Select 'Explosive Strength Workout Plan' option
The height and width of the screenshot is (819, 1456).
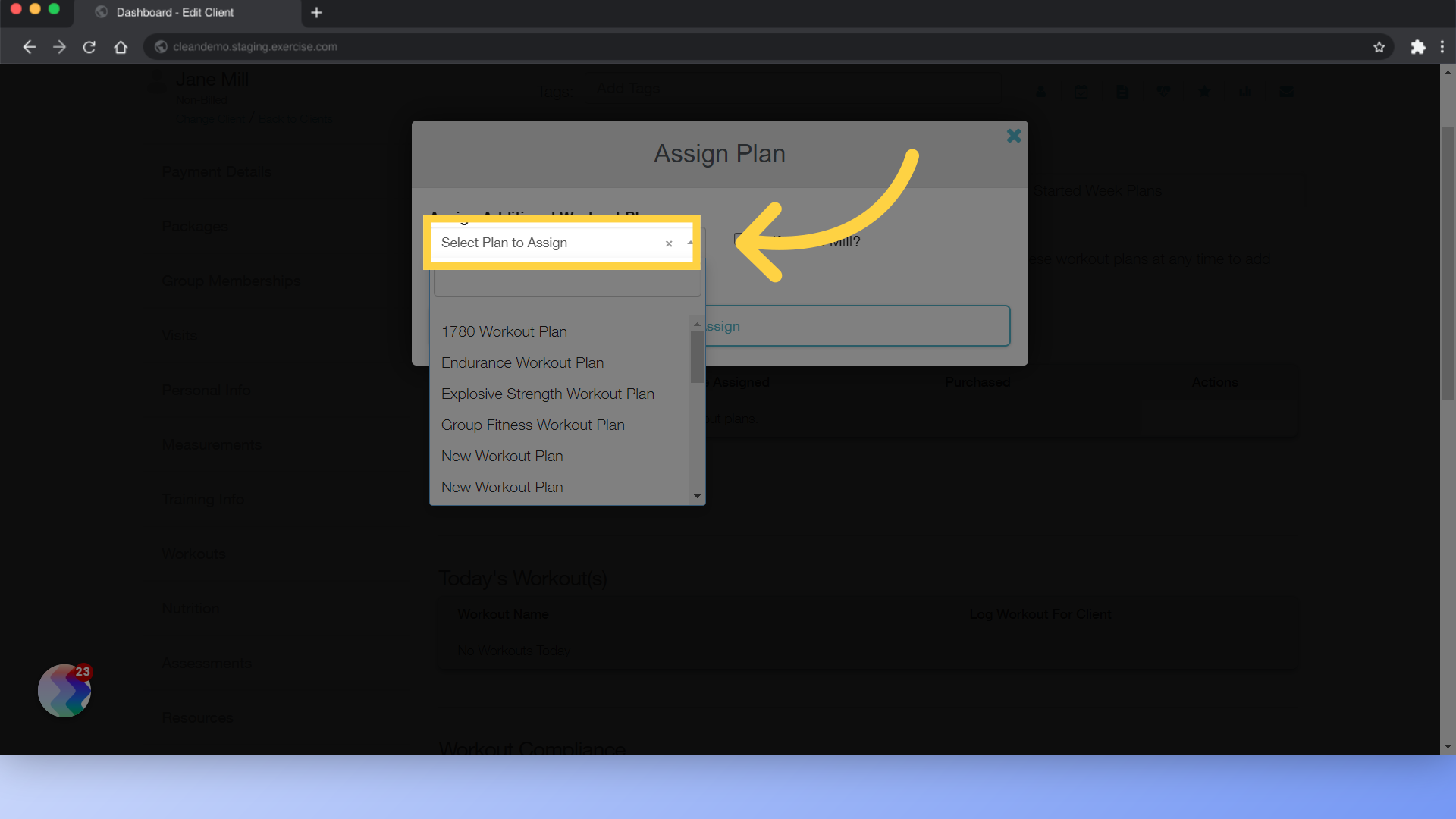[x=547, y=393]
